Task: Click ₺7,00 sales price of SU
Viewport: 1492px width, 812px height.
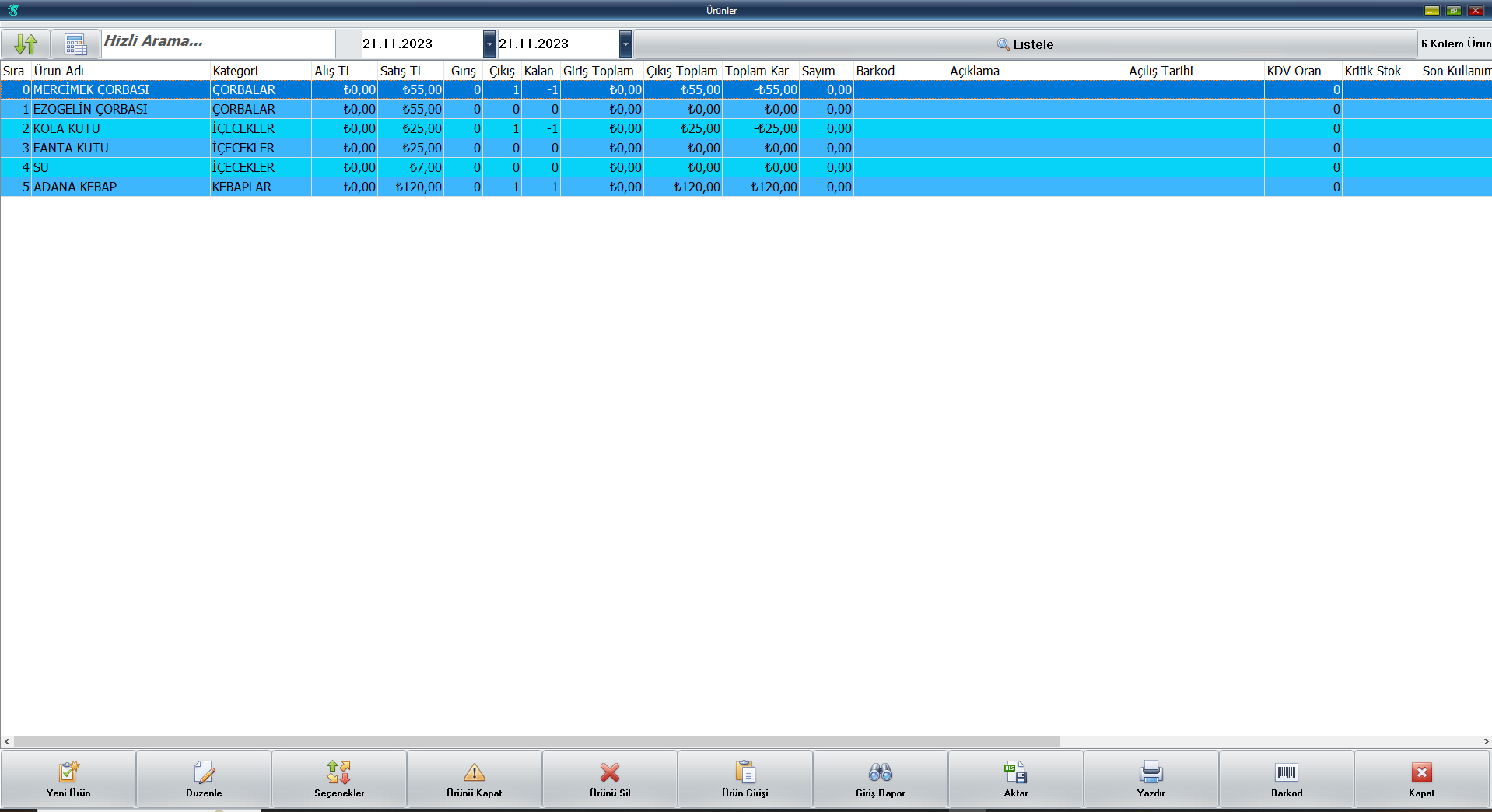Action: (x=411, y=167)
